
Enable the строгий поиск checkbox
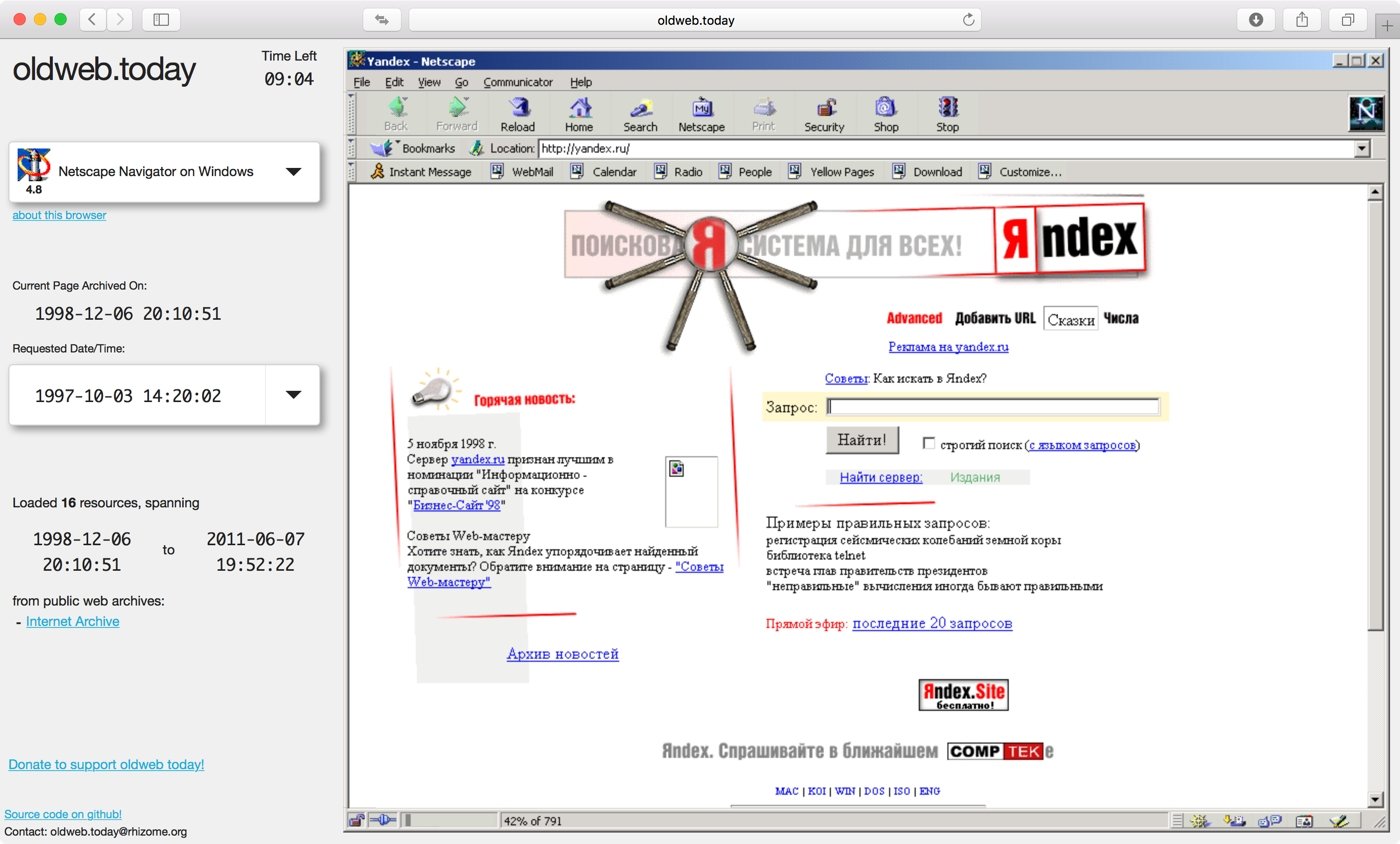[929, 443]
